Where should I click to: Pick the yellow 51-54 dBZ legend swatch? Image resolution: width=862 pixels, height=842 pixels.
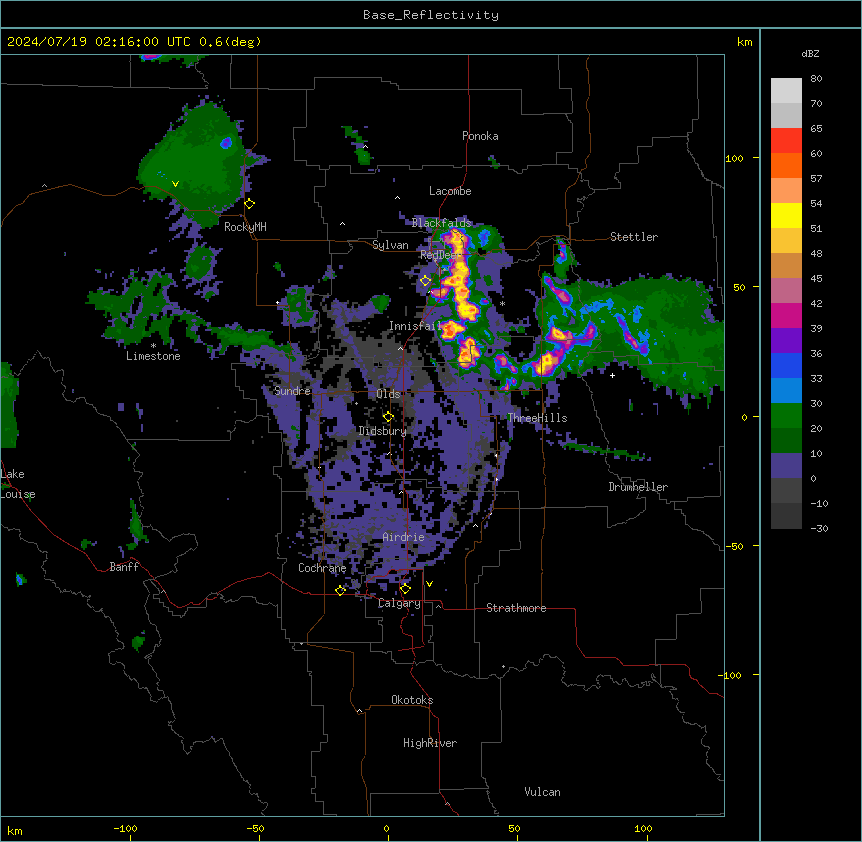pyautogui.click(x=786, y=216)
